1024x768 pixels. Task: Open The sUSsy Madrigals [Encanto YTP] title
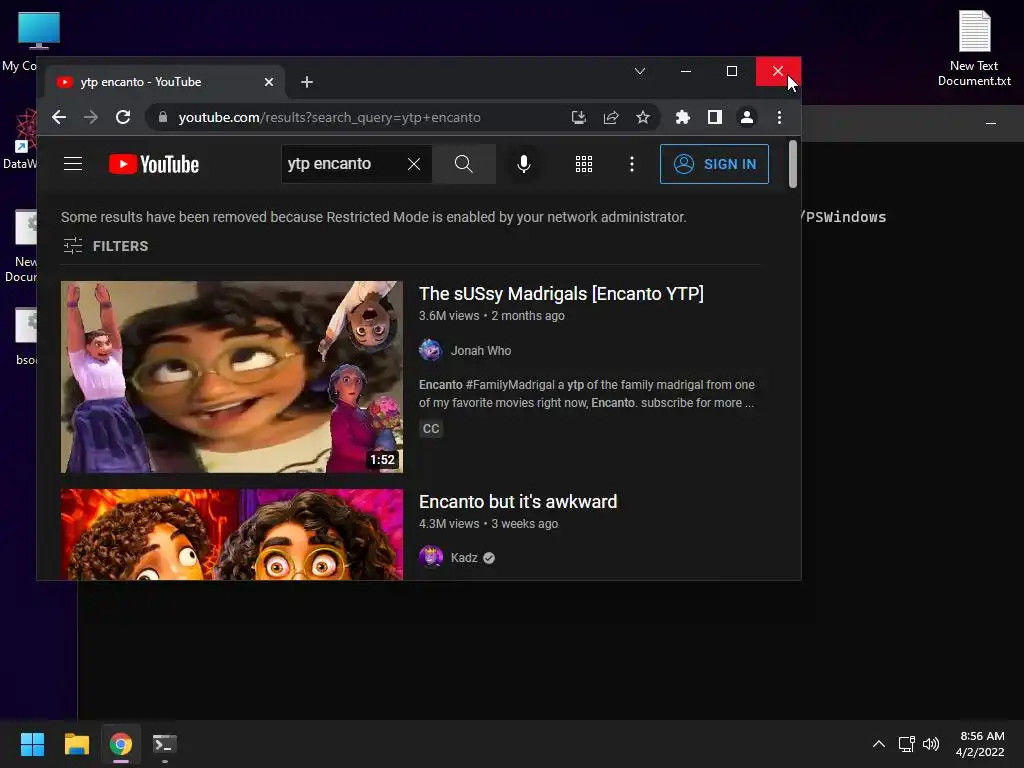click(561, 294)
